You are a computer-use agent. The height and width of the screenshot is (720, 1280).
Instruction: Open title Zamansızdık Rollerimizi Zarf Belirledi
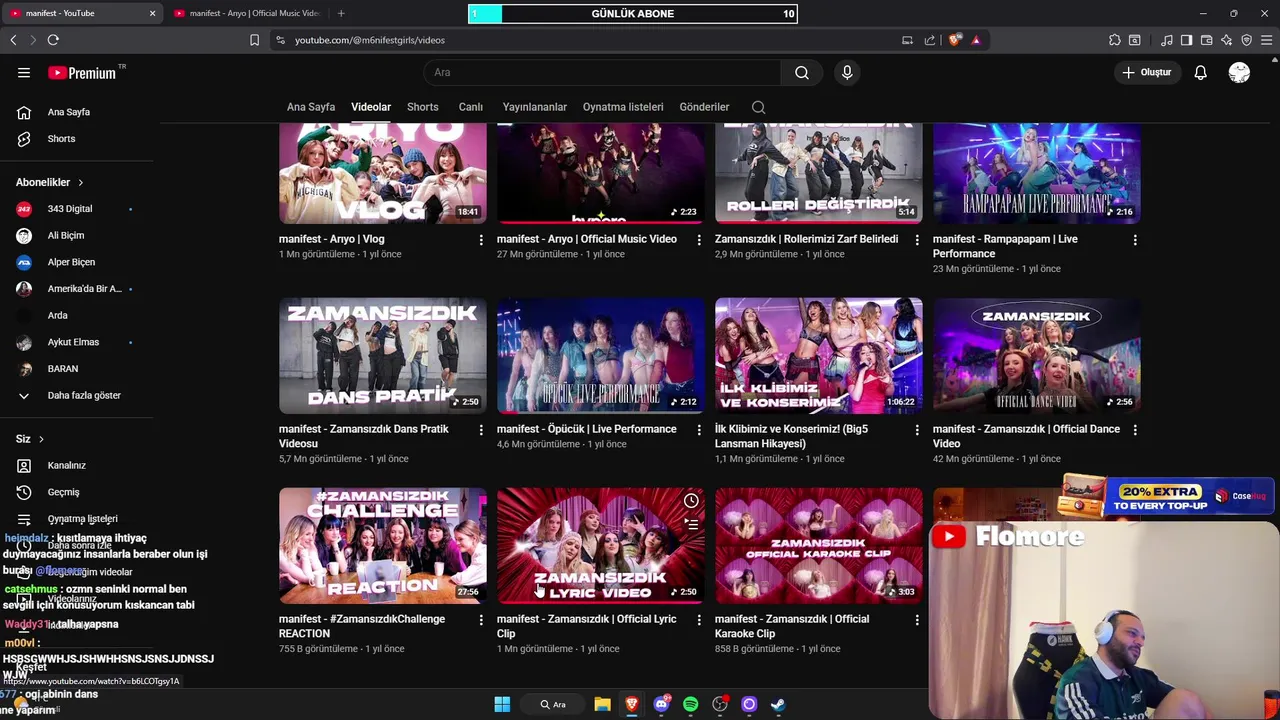[806, 239]
